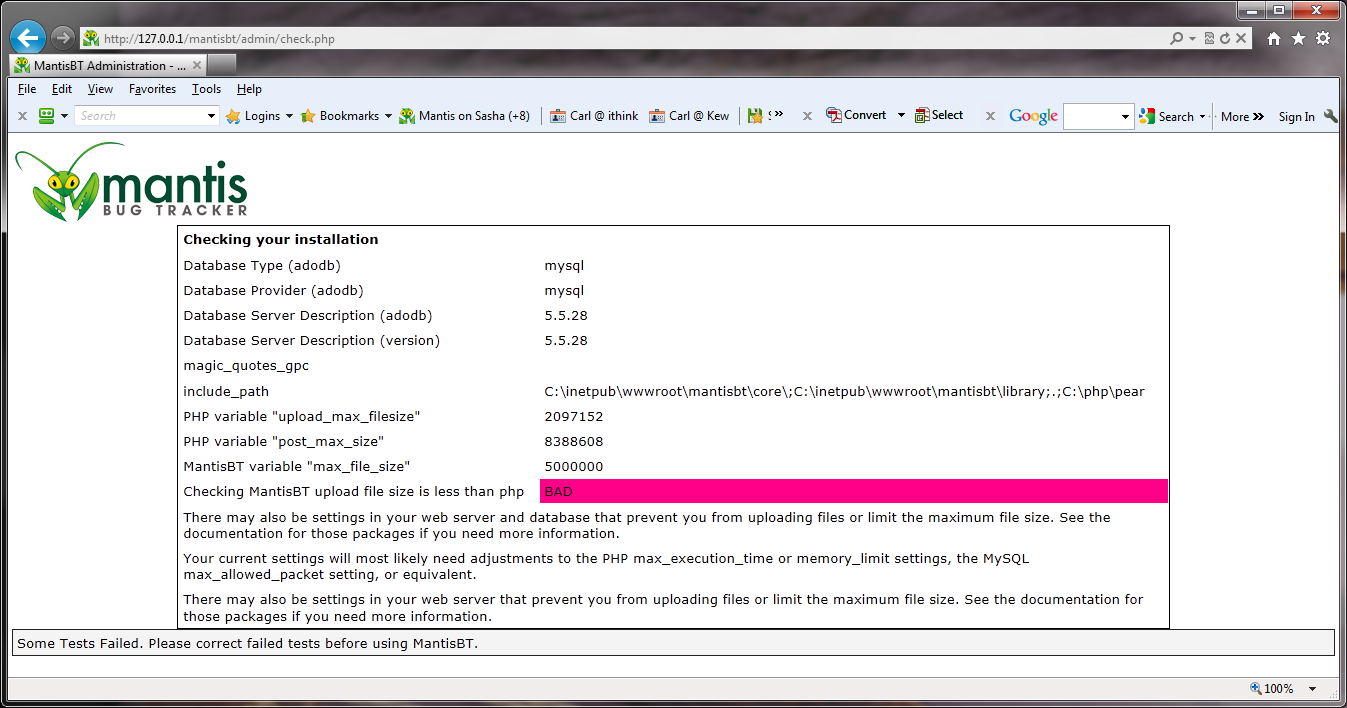This screenshot has width=1347, height=708.
Task: Click the green RoboForm toolbar icon
Action: click(46, 116)
